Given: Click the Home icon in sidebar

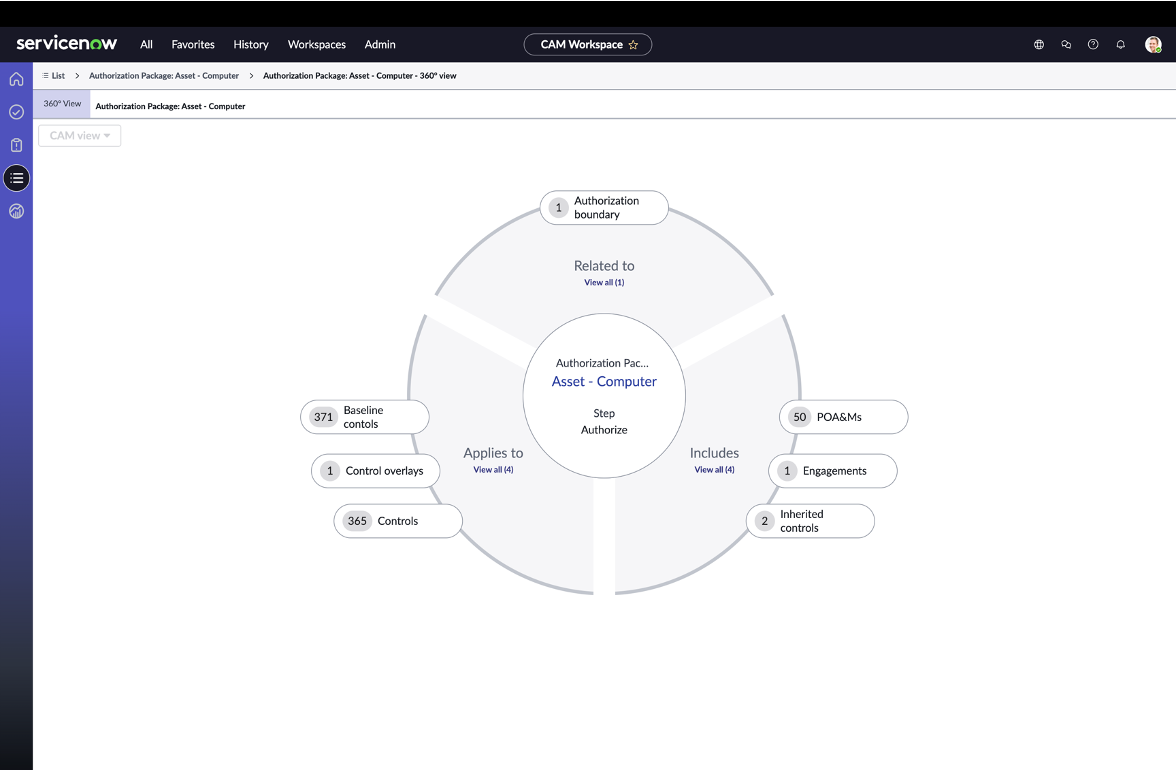Looking at the screenshot, I should pyautogui.click(x=16, y=79).
